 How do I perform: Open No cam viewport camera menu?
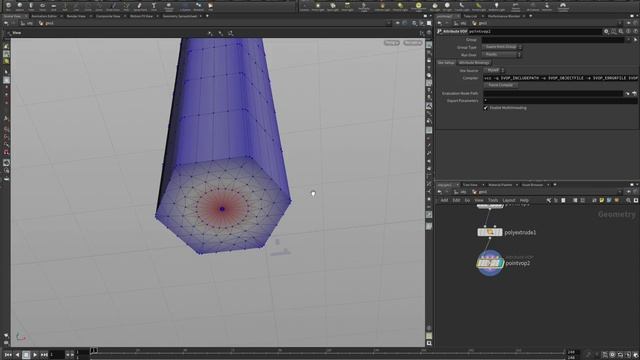coord(413,43)
